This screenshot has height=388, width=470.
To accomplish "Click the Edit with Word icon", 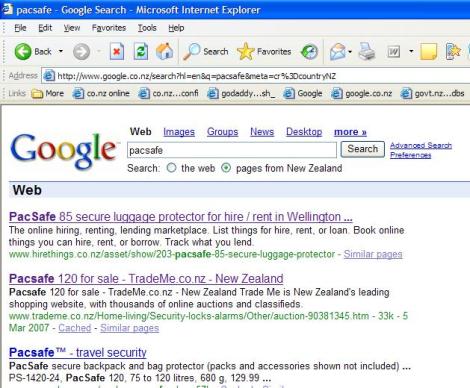I will click(x=394, y=52).
